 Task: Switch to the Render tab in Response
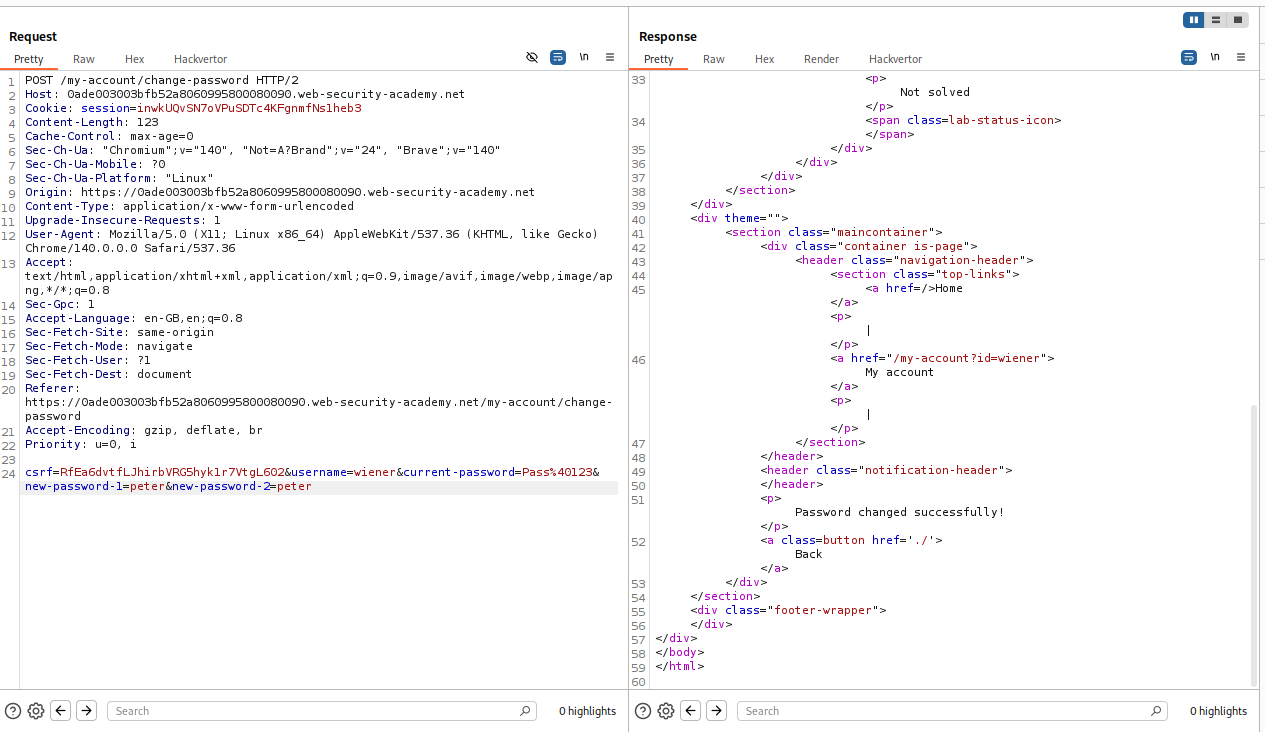pos(821,59)
